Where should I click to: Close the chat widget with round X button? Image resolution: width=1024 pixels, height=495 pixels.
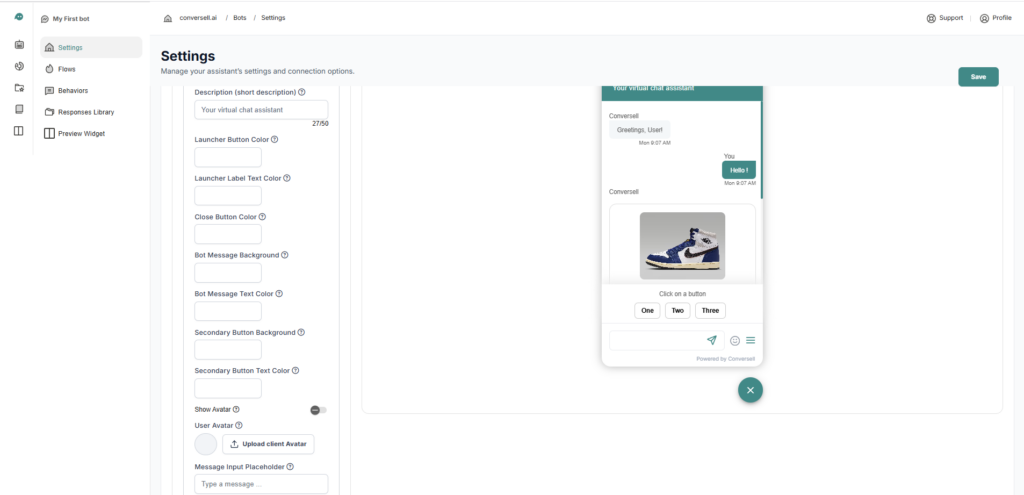[x=750, y=390]
